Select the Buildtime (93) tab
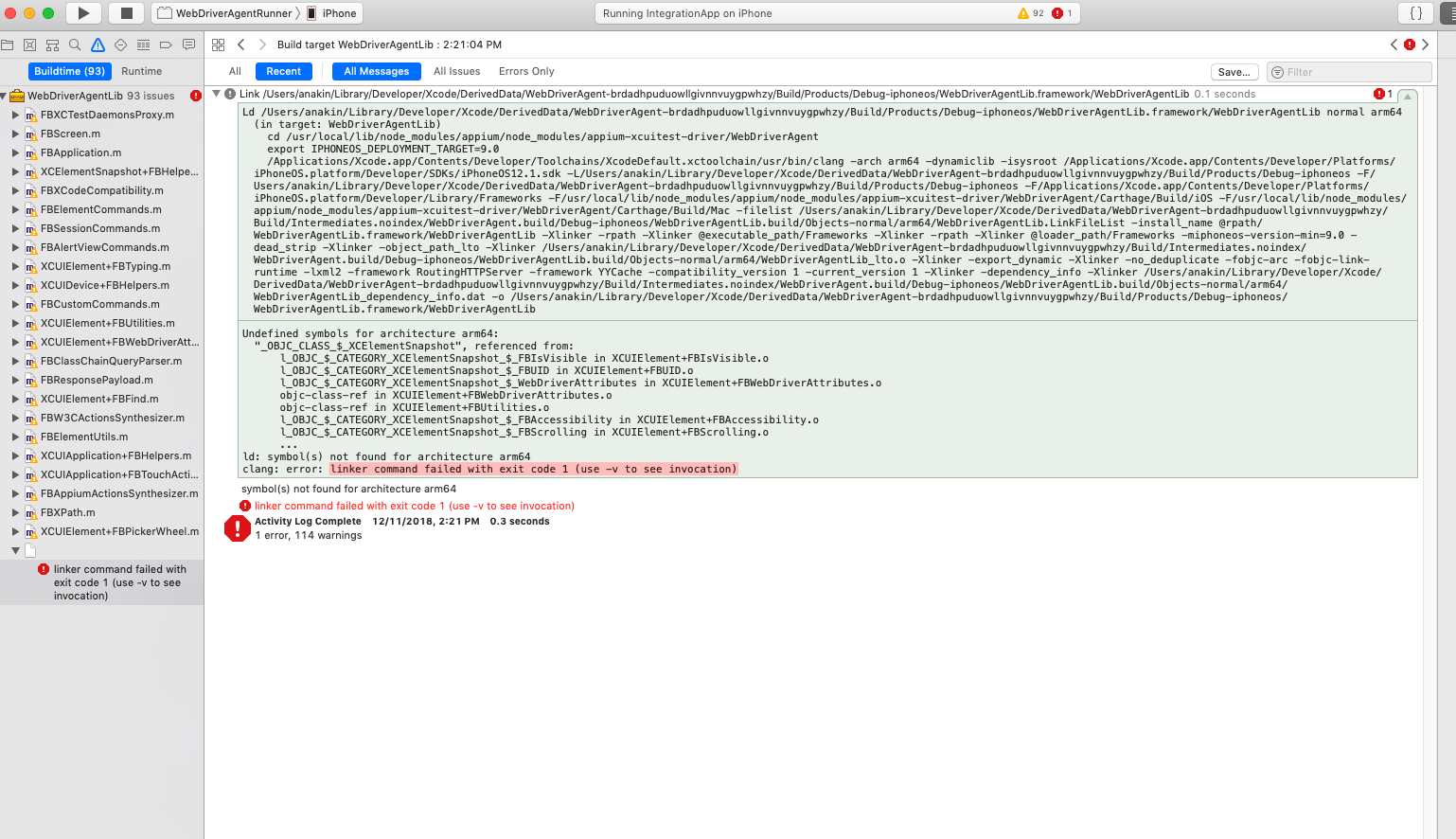 tap(70, 71)
